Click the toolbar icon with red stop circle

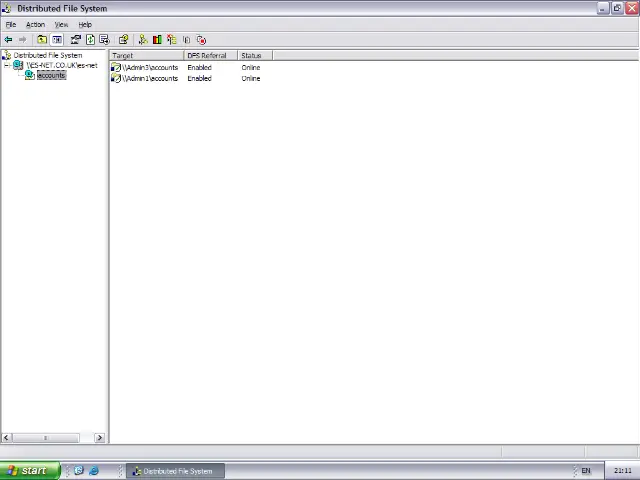[x=201, y=40]
